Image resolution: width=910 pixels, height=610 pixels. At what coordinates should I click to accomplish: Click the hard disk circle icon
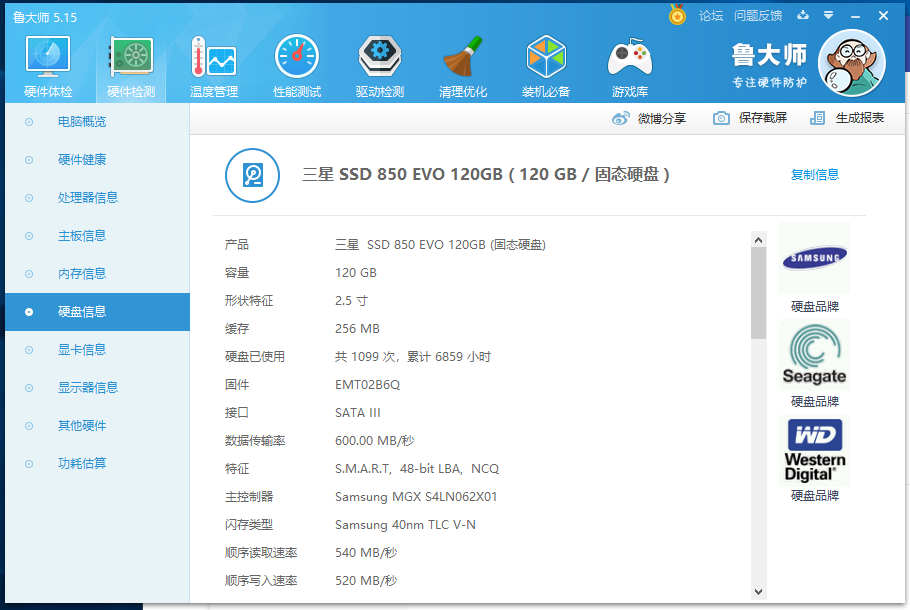point(252,175)
